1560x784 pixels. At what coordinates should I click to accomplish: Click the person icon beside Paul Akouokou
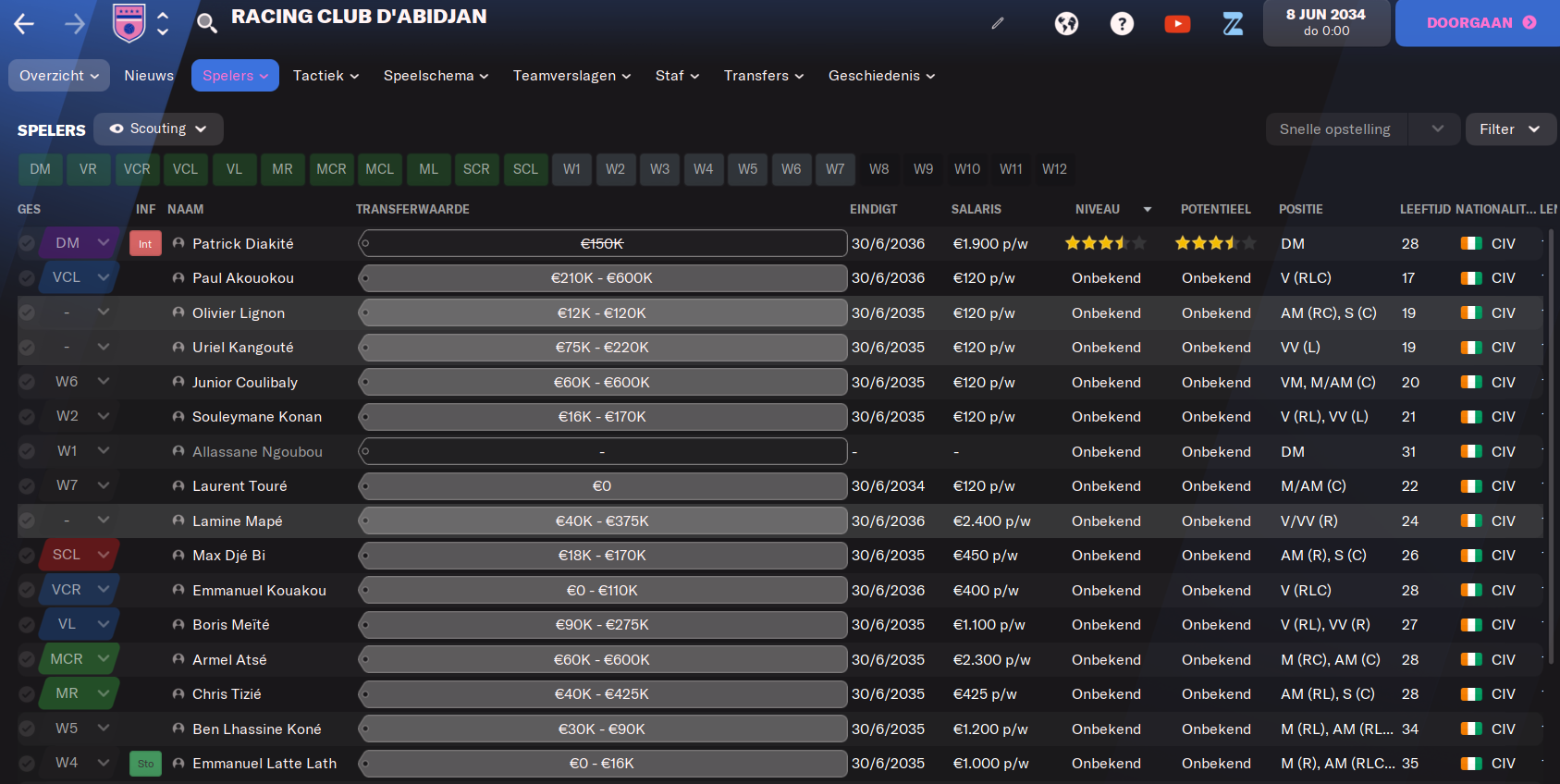(178, 278)
